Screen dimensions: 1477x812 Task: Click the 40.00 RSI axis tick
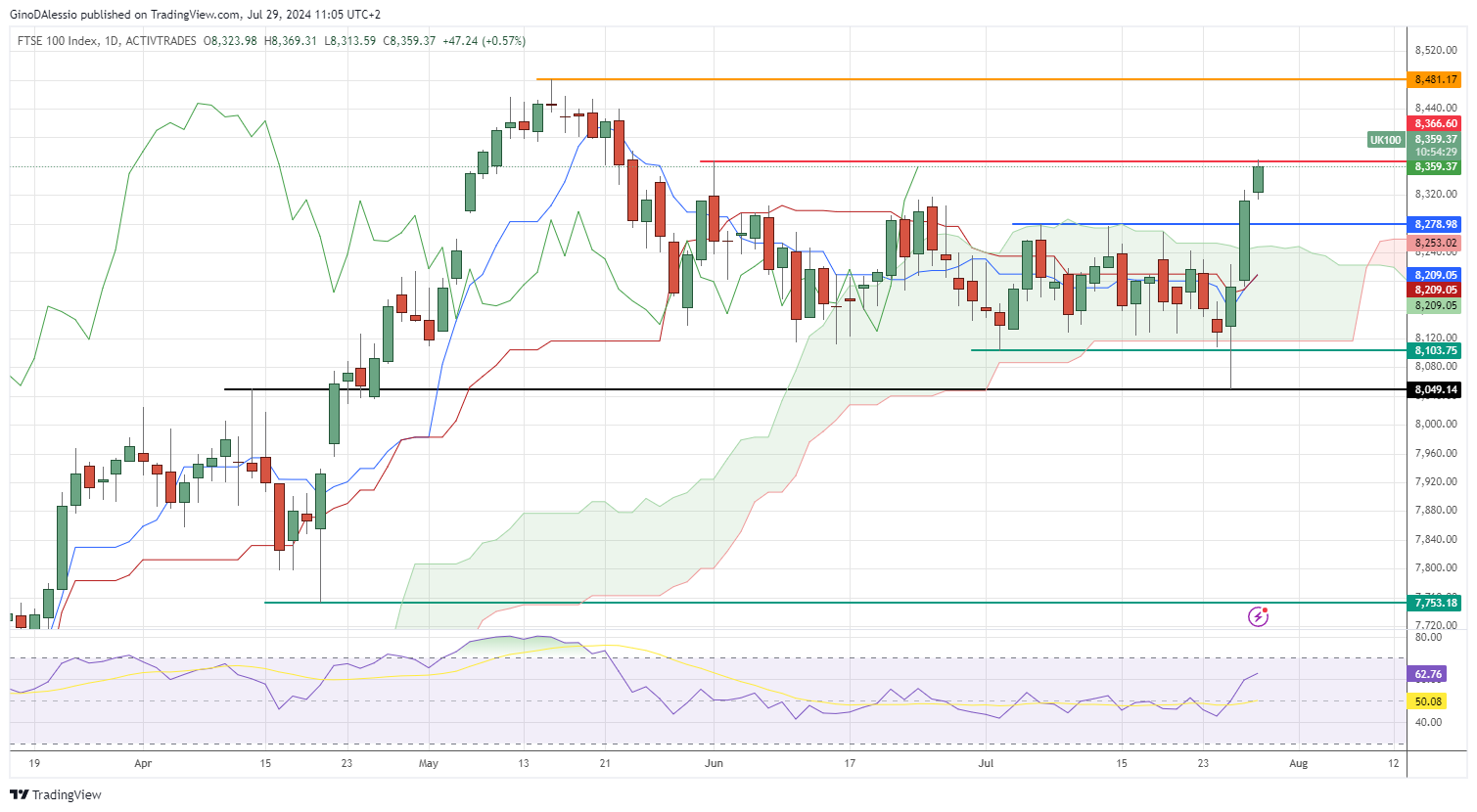tap(1428, 722)
